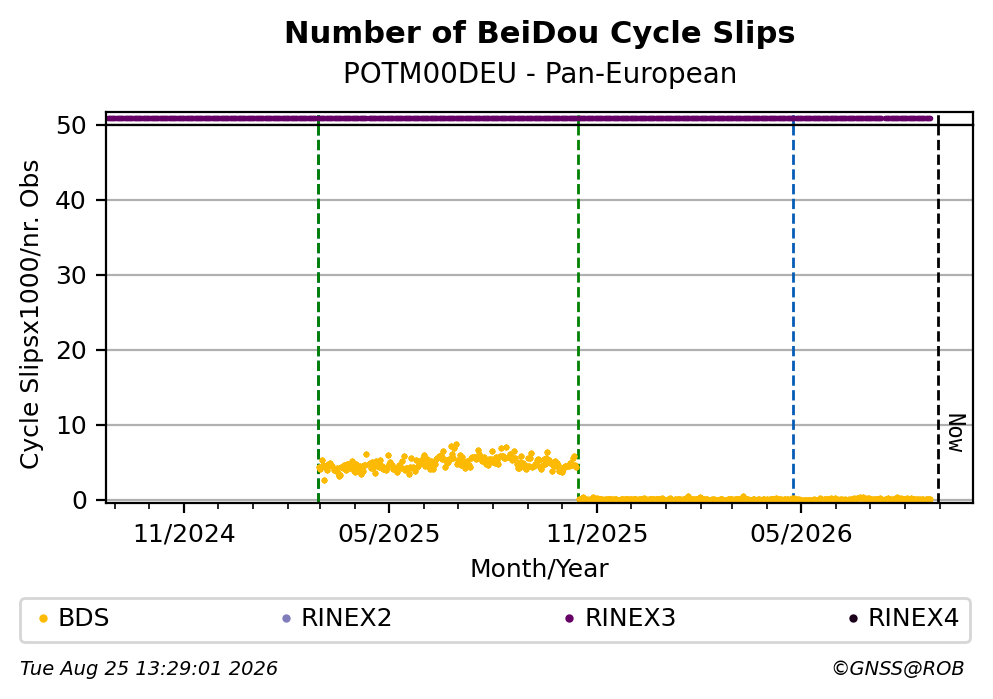Click the Now dashed line marker

click(939, 309)
